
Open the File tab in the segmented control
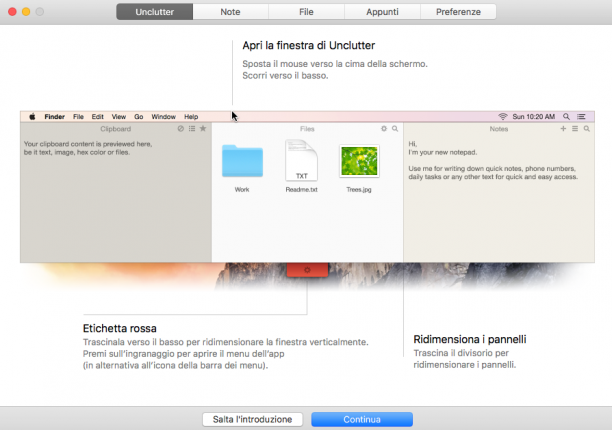tap(306, 12)
